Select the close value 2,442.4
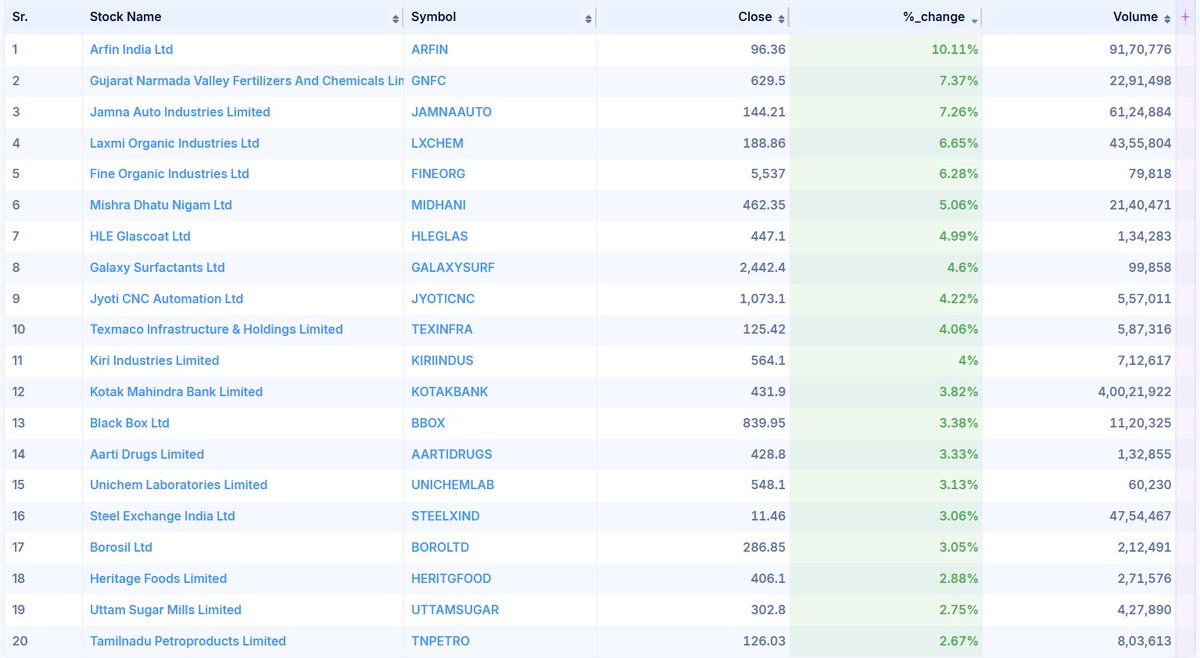Screen dimensions: 1200x658 [x=763, y=268]
